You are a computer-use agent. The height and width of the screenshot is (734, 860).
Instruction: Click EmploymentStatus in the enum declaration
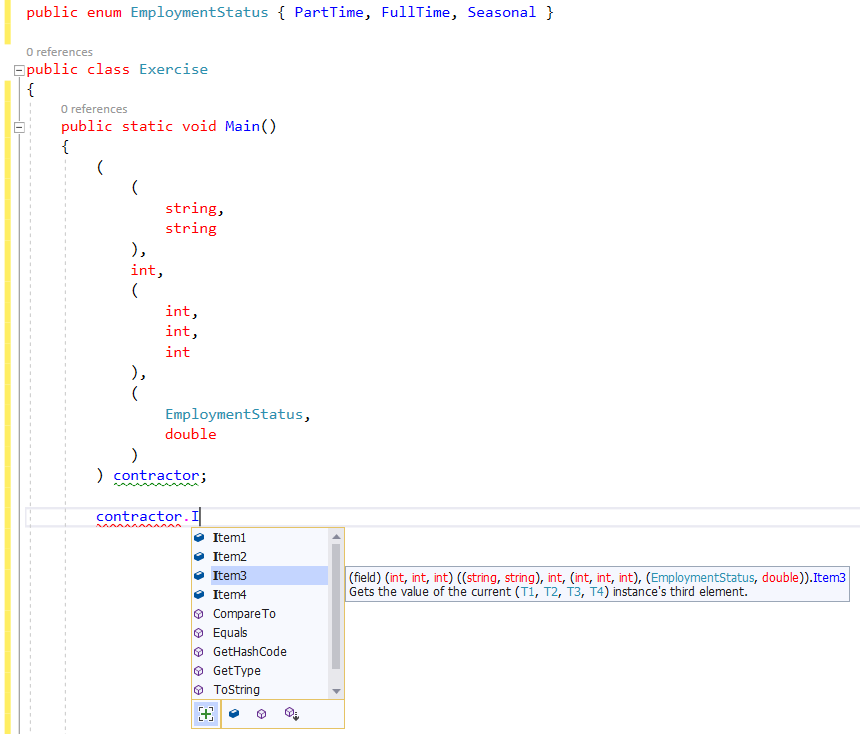point(199,13)
